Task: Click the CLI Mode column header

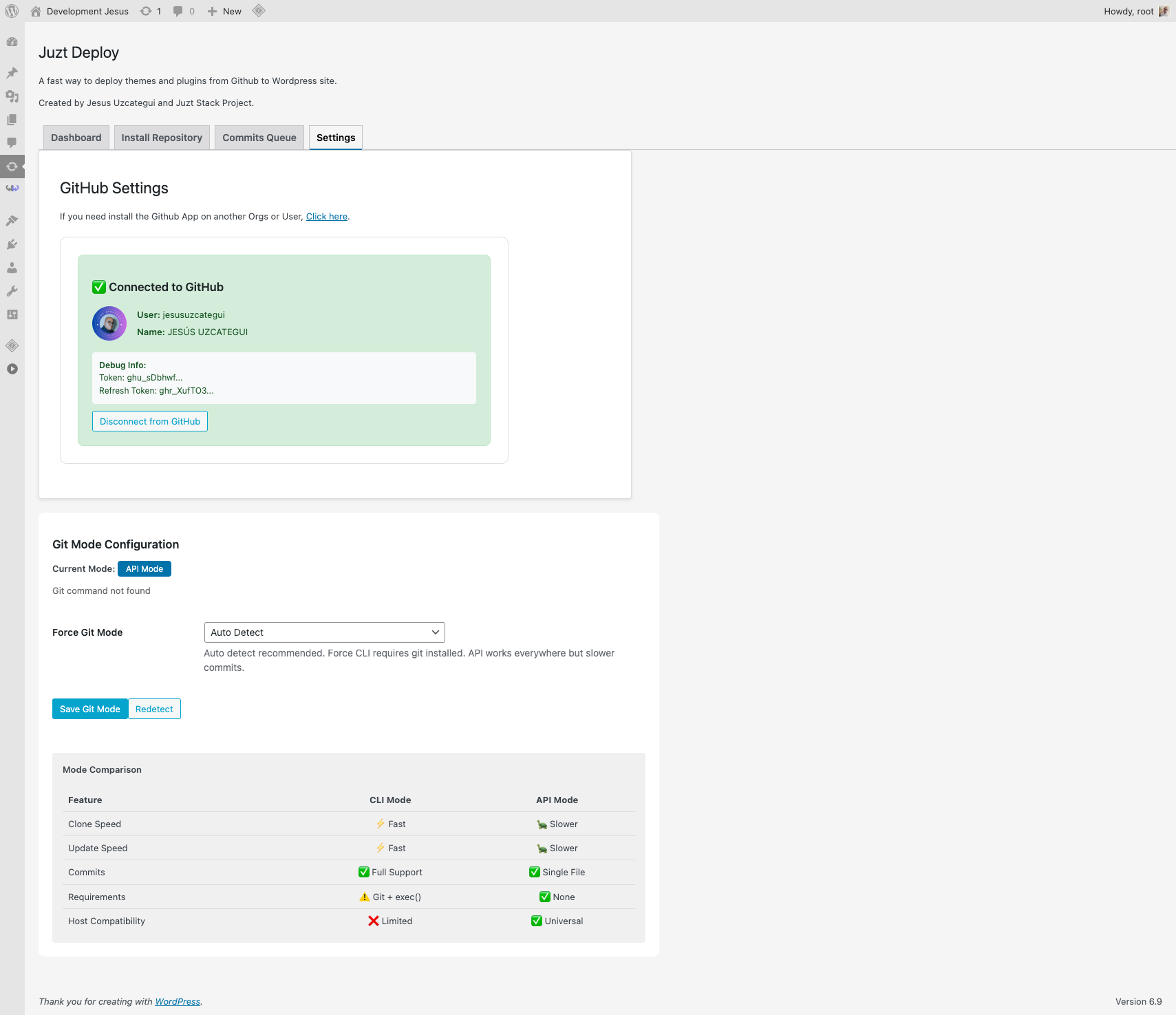Action: pyautogui.click(x=390, y=800)
